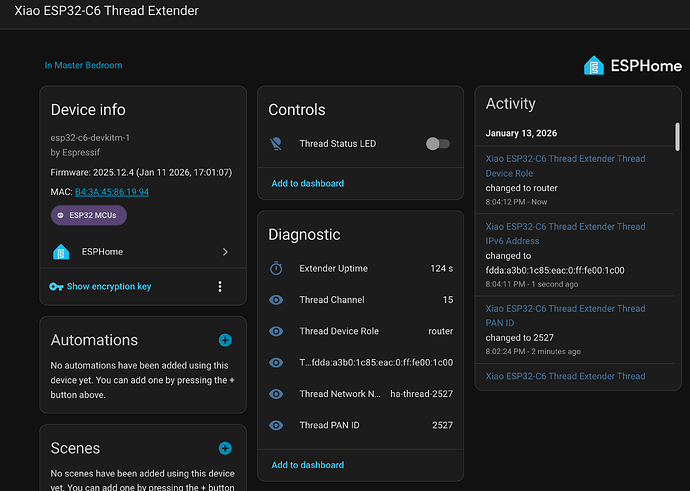Click Add to dashboard under Diagnostic
The height and width of the screenshot is (491, 690).
[x=307, y=465]
